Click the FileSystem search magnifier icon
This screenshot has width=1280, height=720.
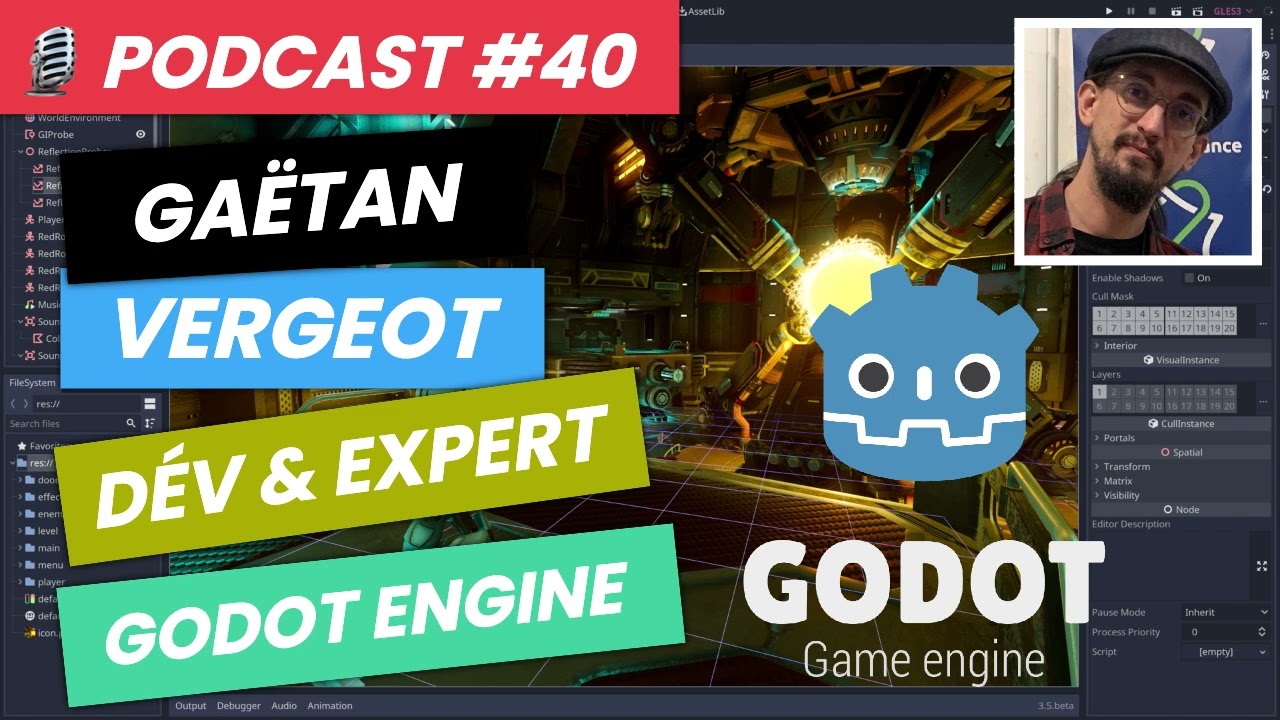tap(130, 424)
